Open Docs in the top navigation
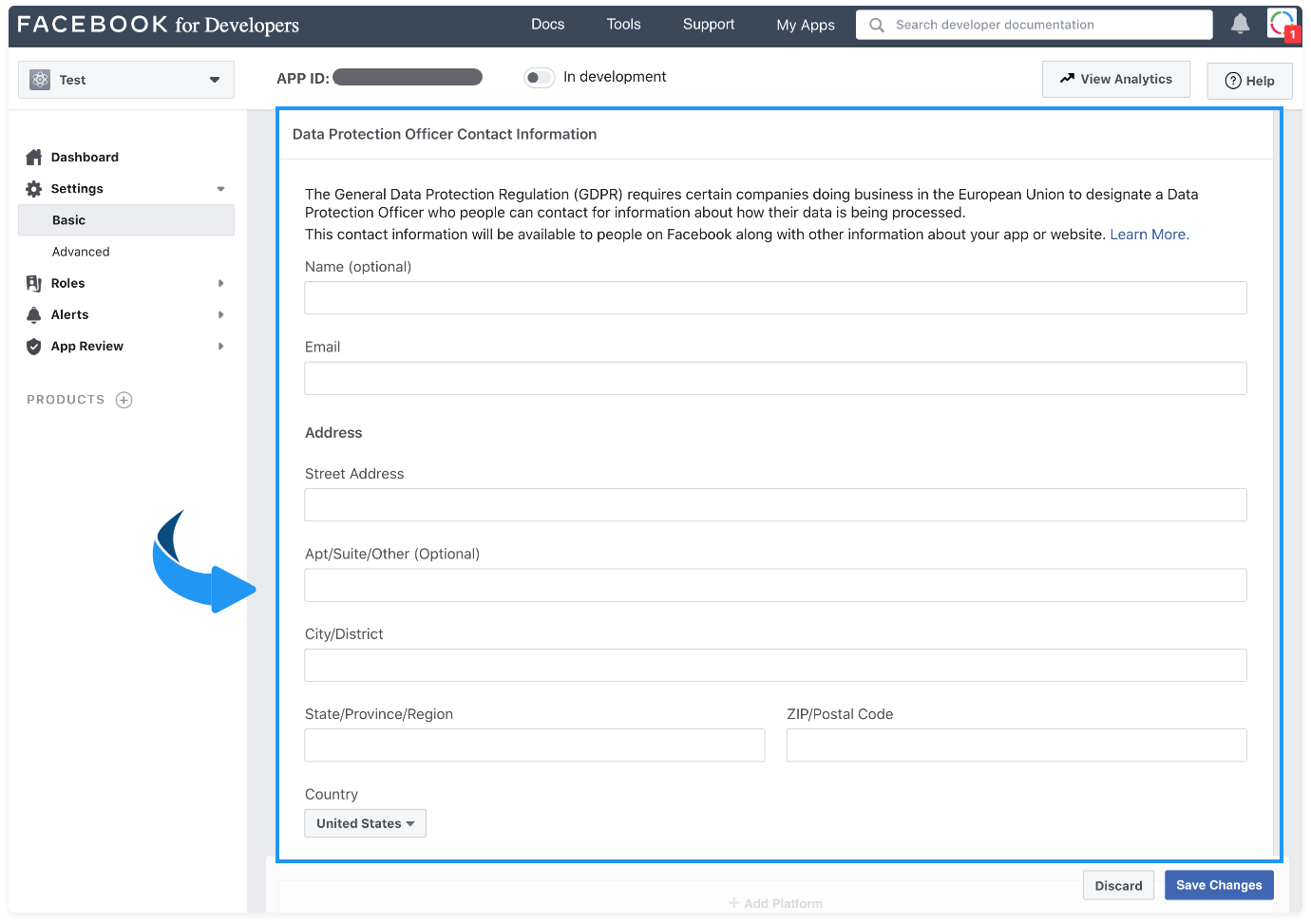The width and height of the screenshot is (1311, 924). click(x=547, y=25)
